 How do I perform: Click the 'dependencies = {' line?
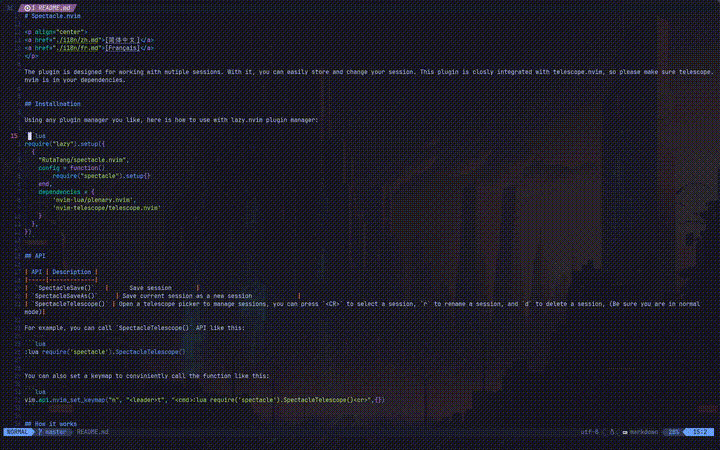[x=66, y=192]
